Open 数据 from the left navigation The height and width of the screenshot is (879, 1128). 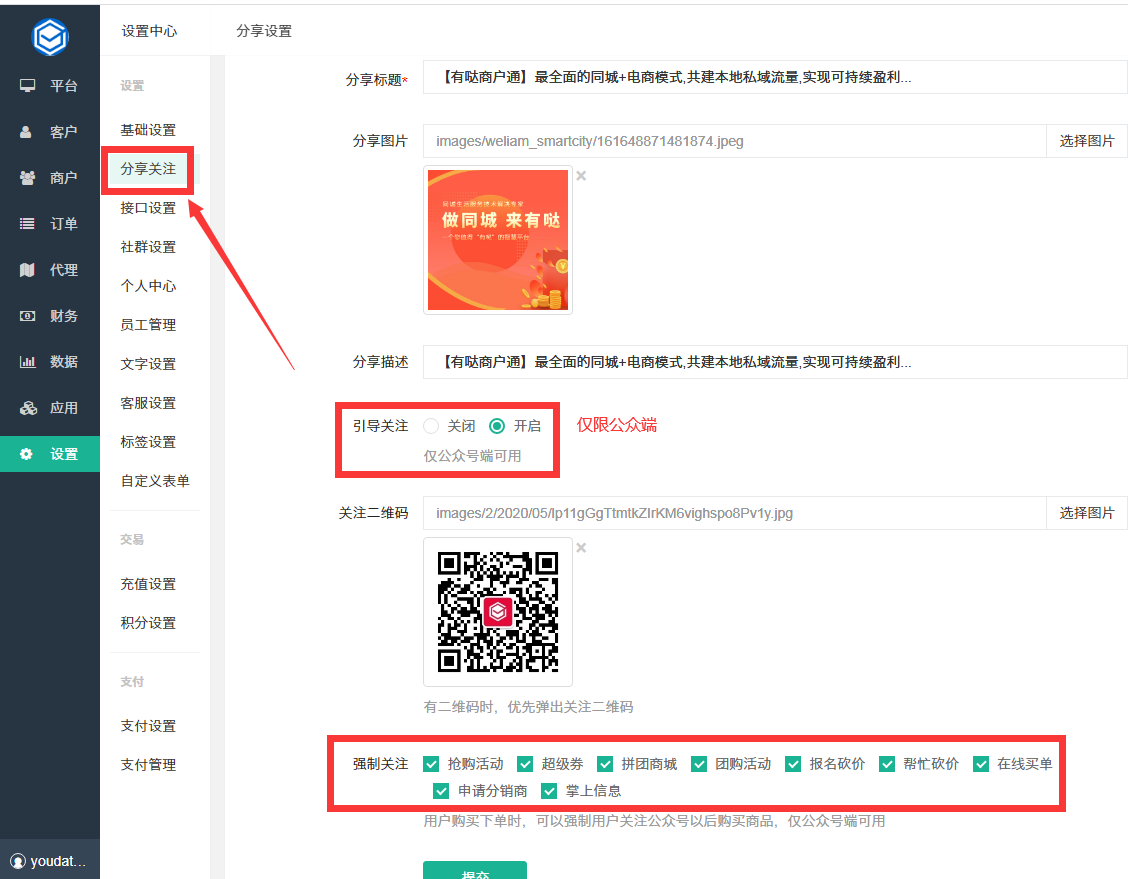coord(50,362)
